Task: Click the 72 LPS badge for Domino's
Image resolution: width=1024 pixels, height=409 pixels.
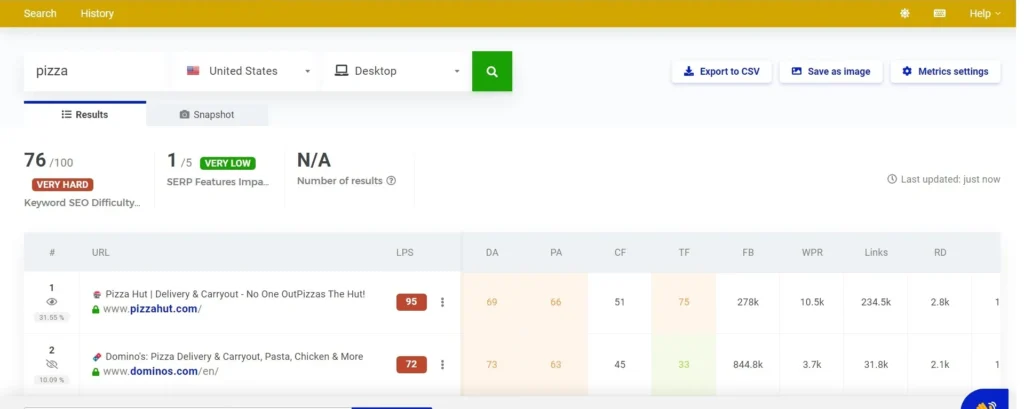Action: [411, 364]
